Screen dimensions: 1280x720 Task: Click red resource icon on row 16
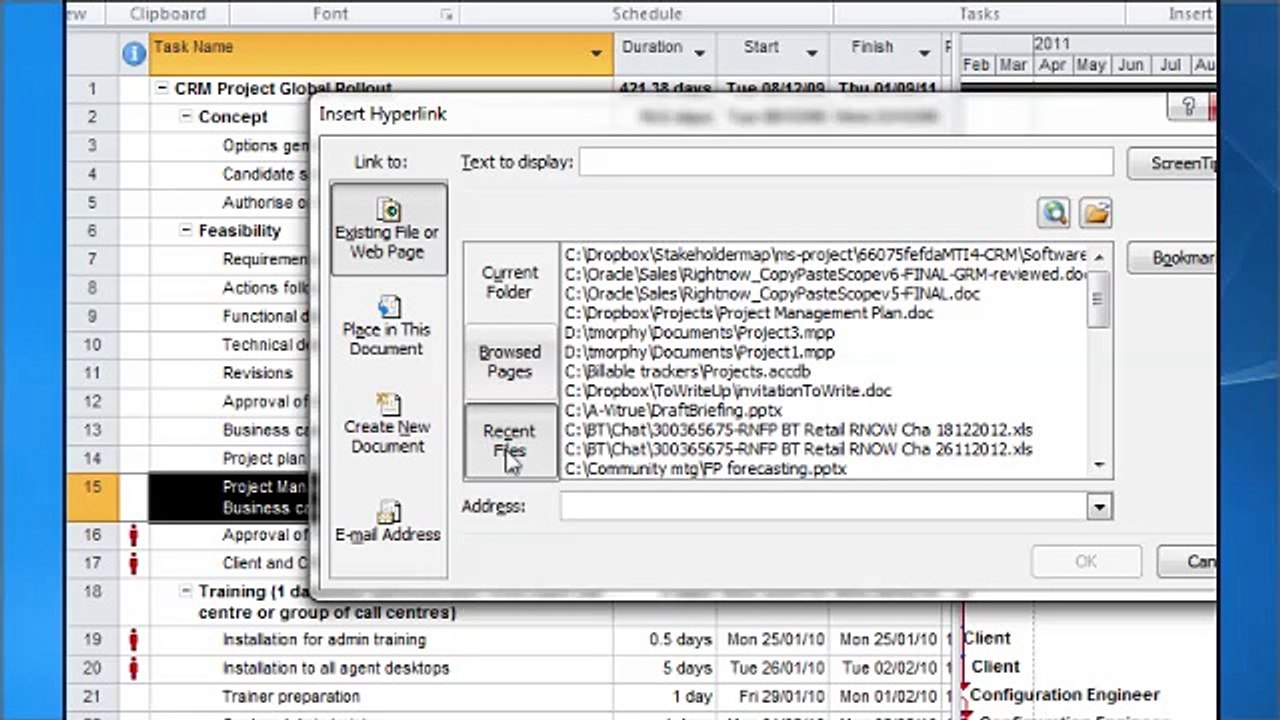click(134, 535)
